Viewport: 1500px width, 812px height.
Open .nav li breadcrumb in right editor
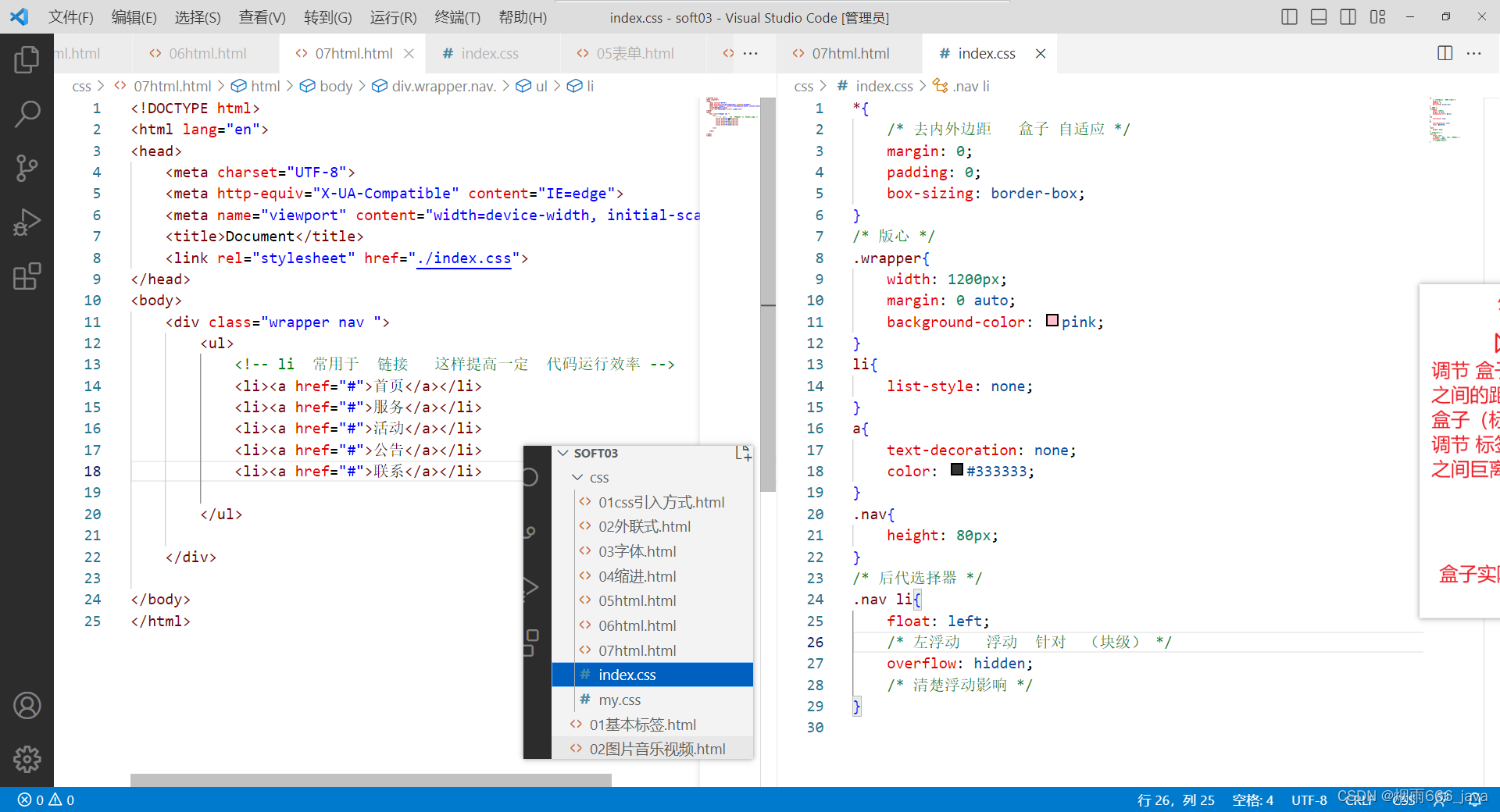coord(971,86)
